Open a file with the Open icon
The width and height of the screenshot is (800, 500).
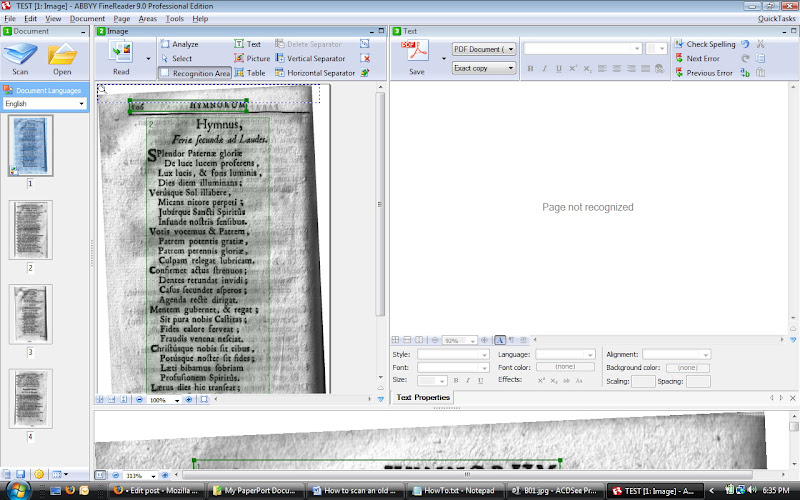coord(62,59)
